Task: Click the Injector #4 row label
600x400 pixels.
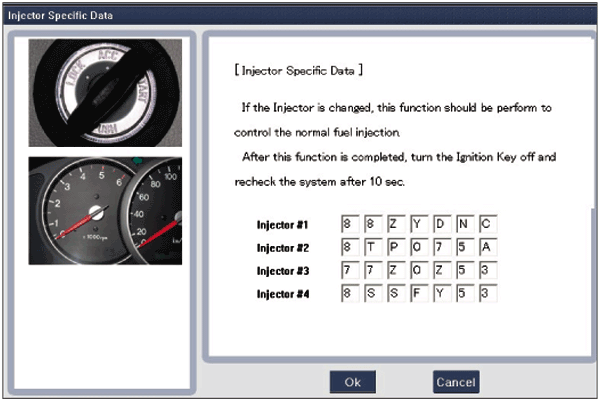Action: tap(283, 294)
